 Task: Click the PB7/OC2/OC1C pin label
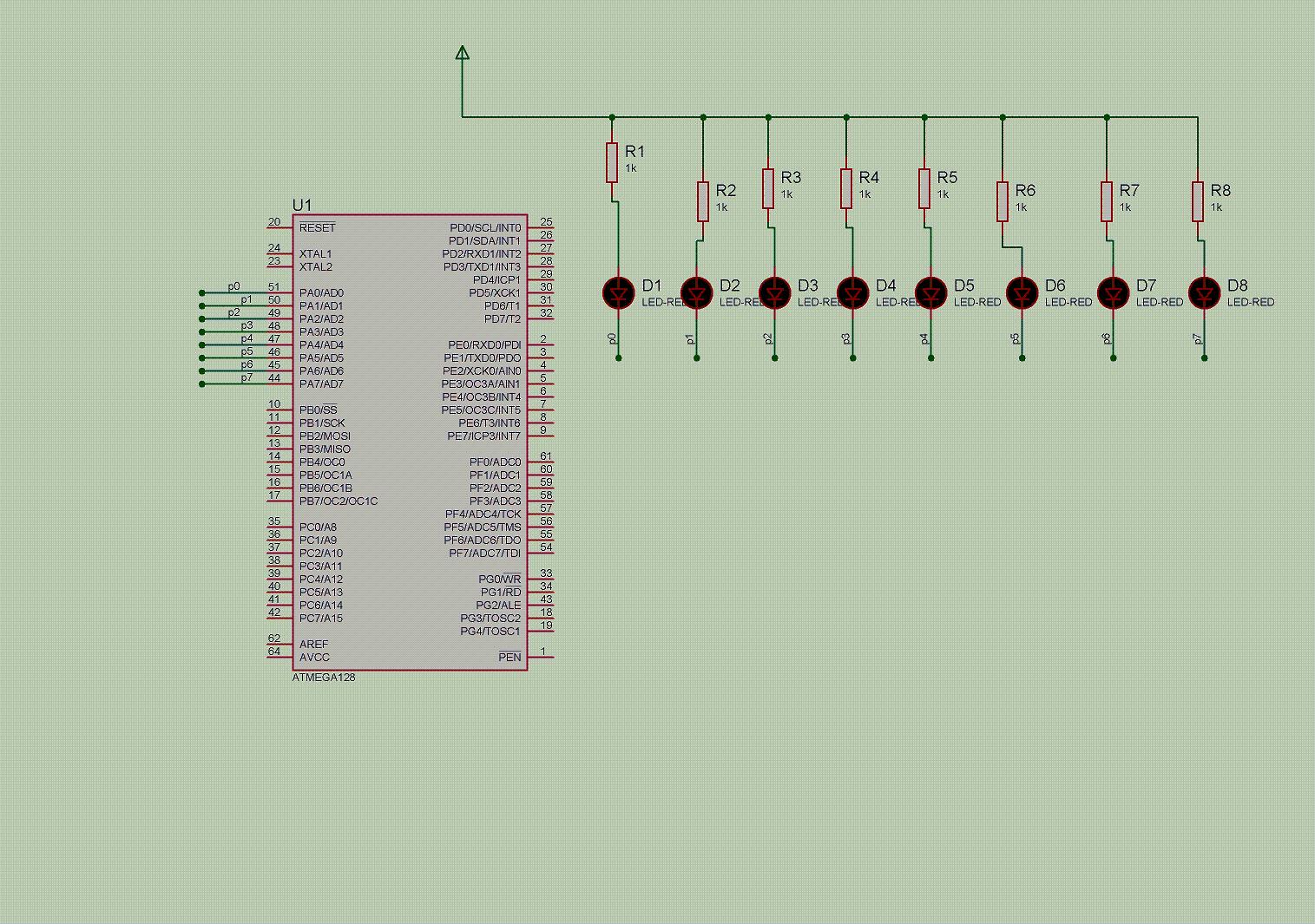339,501
